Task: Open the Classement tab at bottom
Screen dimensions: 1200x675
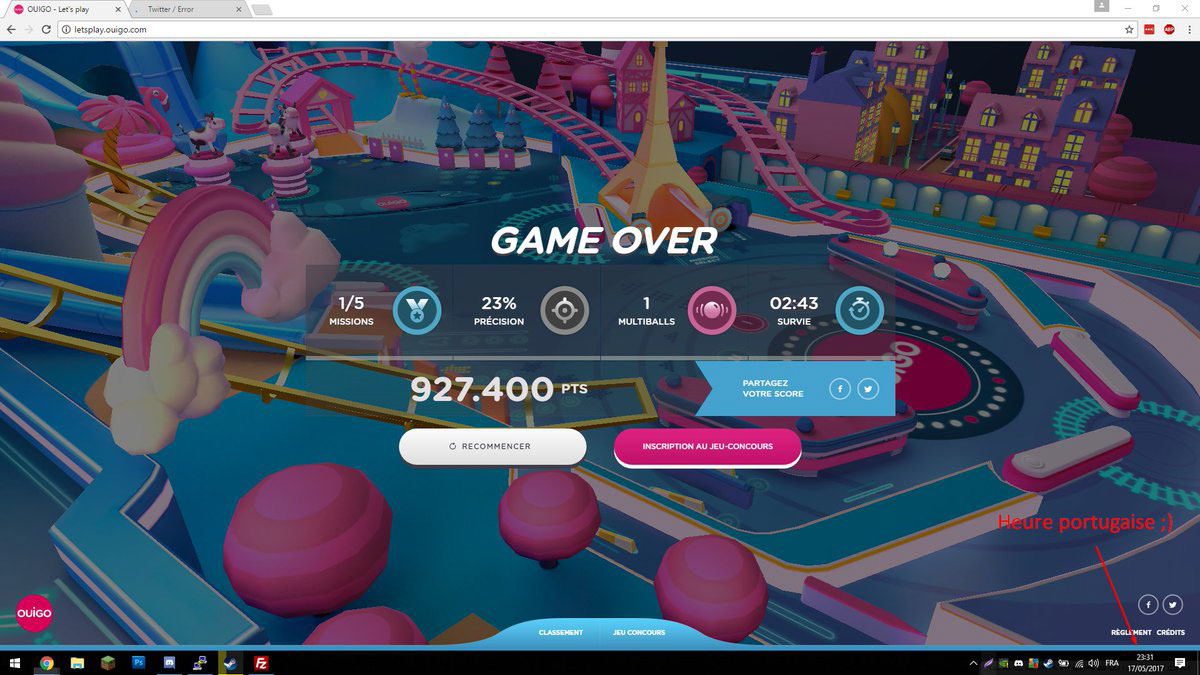Action: [x=560, y=632]
